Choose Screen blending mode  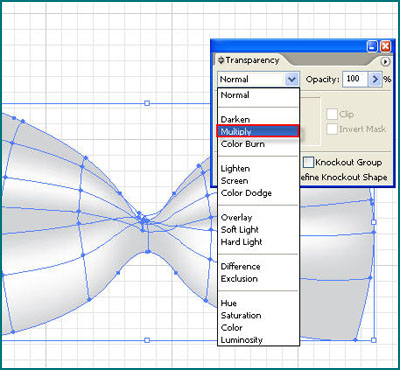tap(258, 181)
